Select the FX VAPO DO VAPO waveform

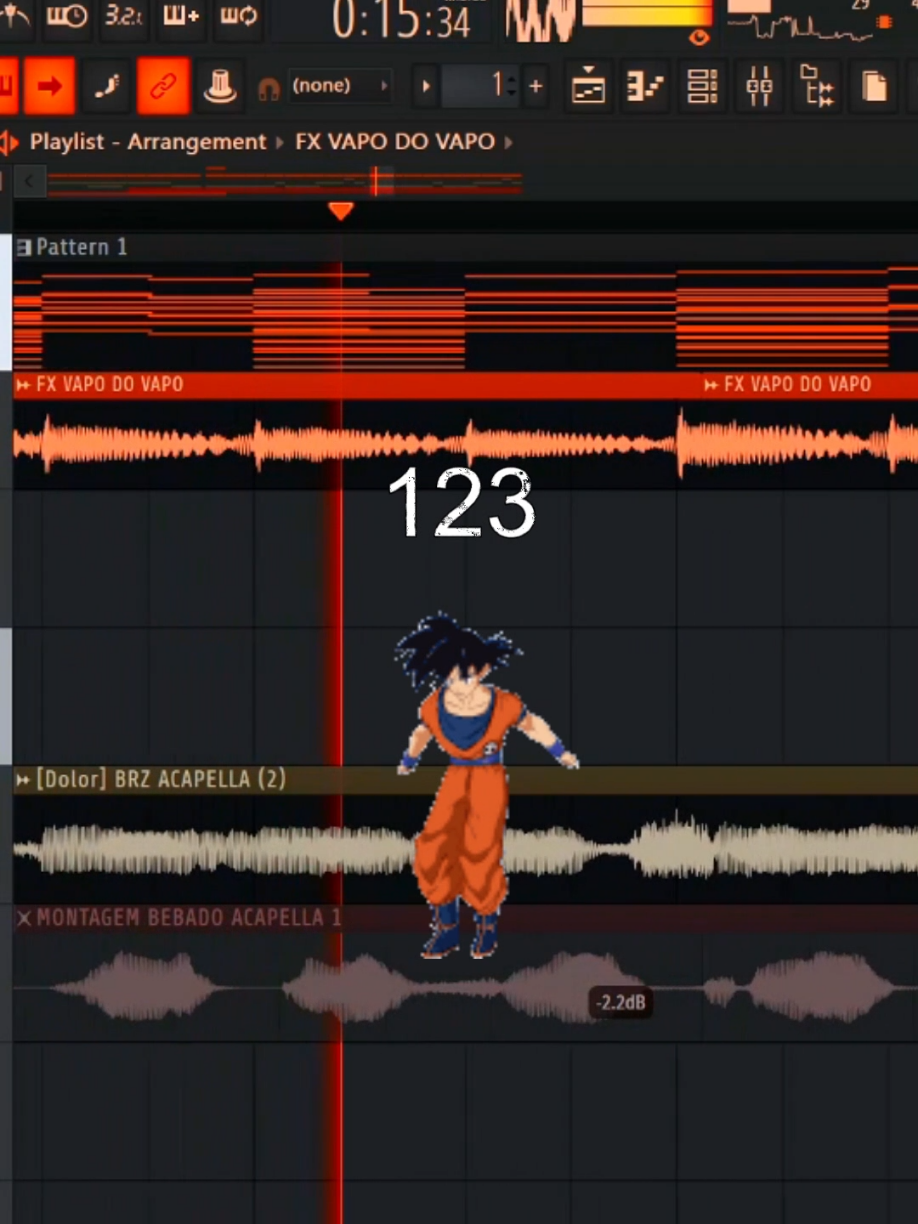click(465, 444)
